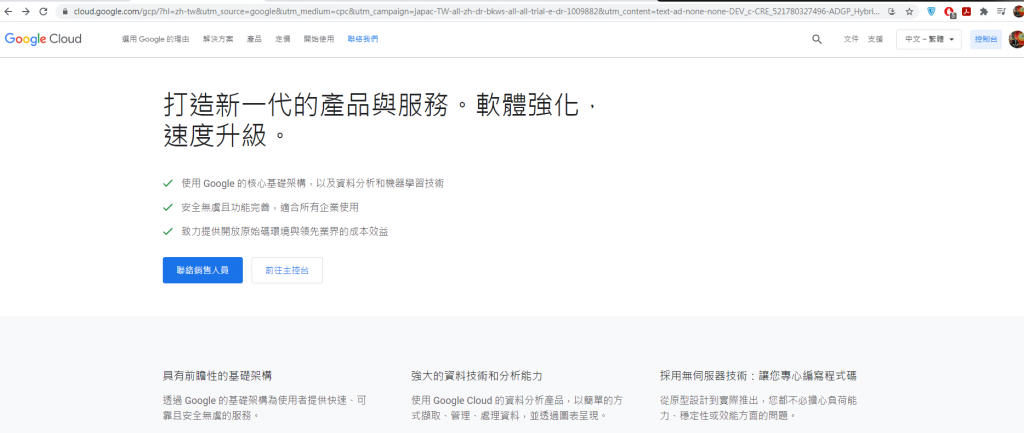Open the 定價 menu item
This screenshot has height=433, width=1024.
coord(283,39)
